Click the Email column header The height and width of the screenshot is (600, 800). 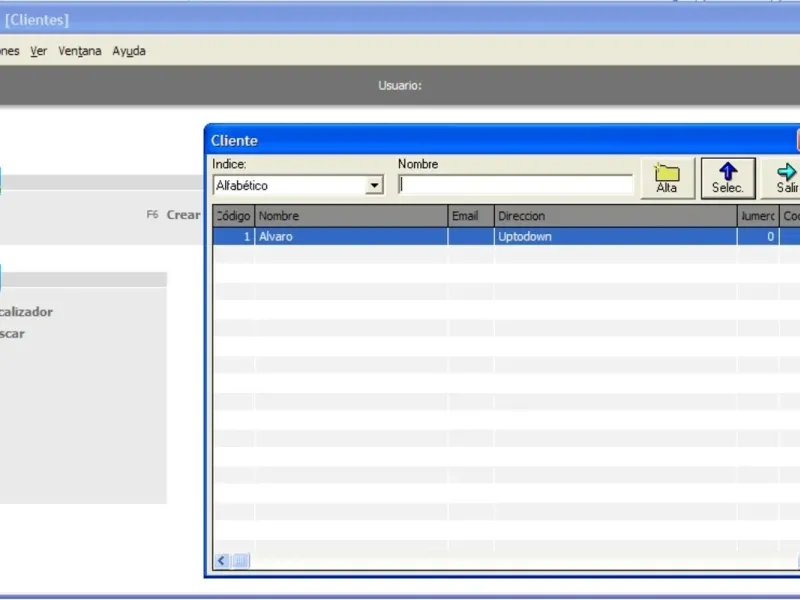pyautogui.click(x=471, y=216)
